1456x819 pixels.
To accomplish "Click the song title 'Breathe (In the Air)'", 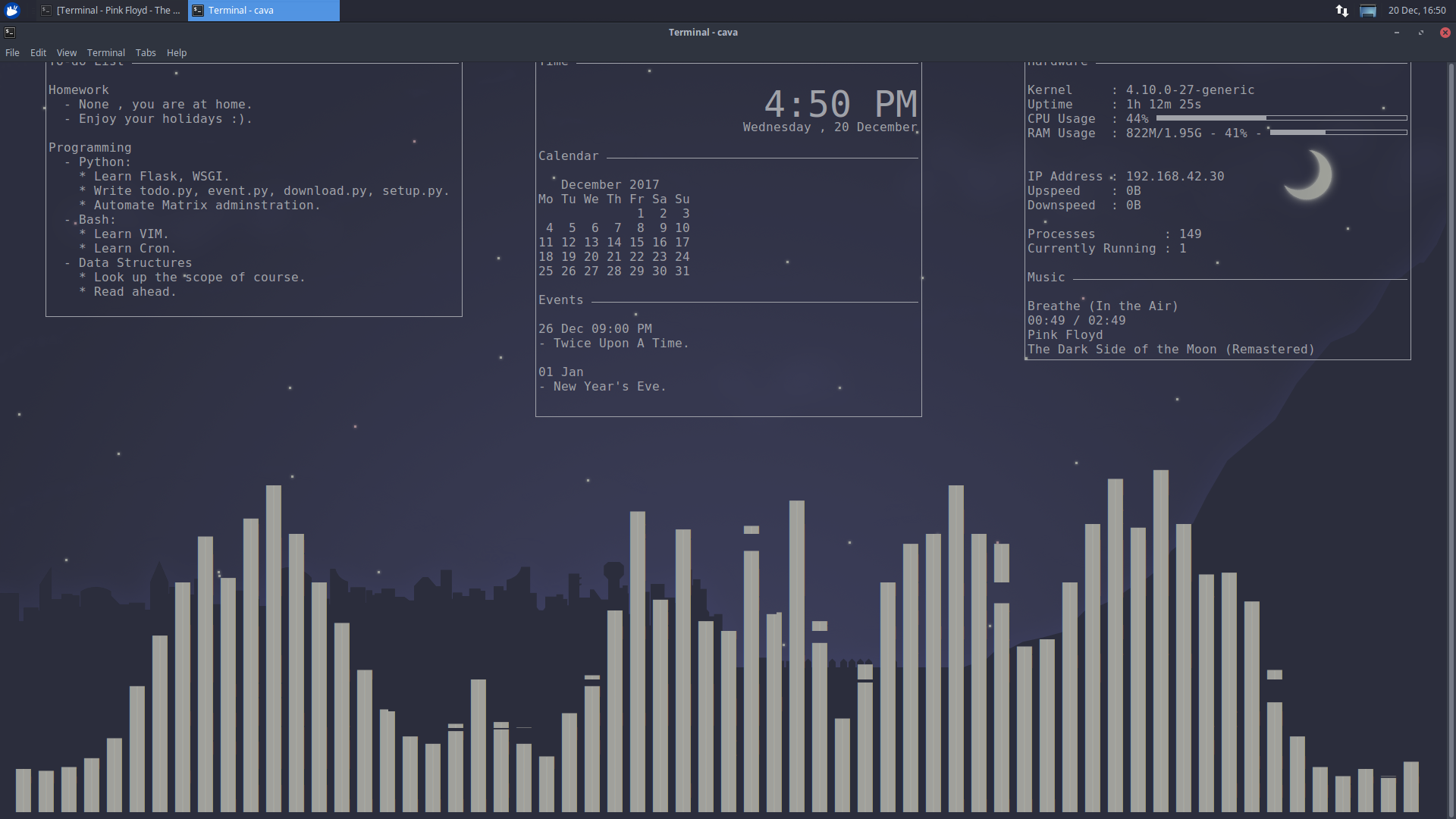I will tap(1103, 306).
